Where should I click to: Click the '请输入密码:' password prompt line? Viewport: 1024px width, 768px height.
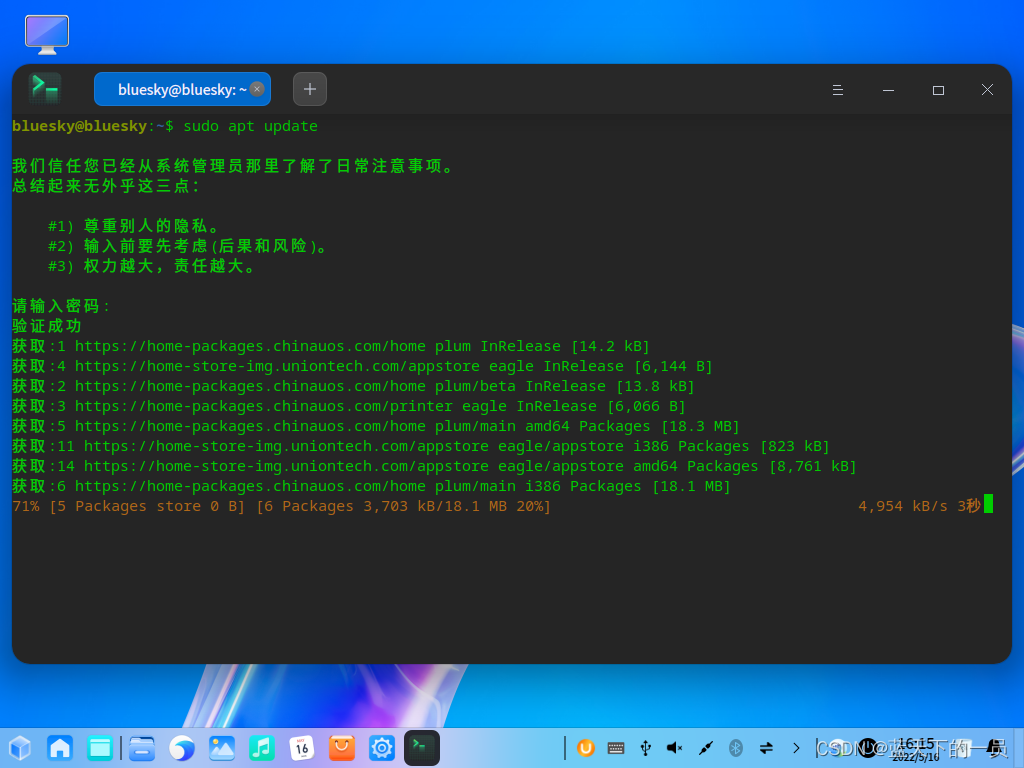pos(62,306)
